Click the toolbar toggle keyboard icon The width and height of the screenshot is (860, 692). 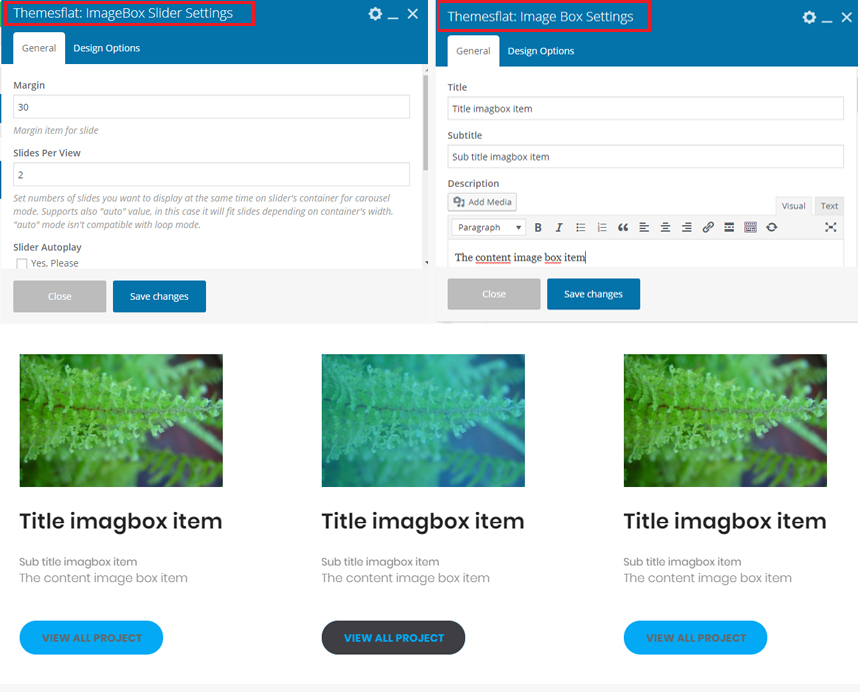(x=750, y=228)
